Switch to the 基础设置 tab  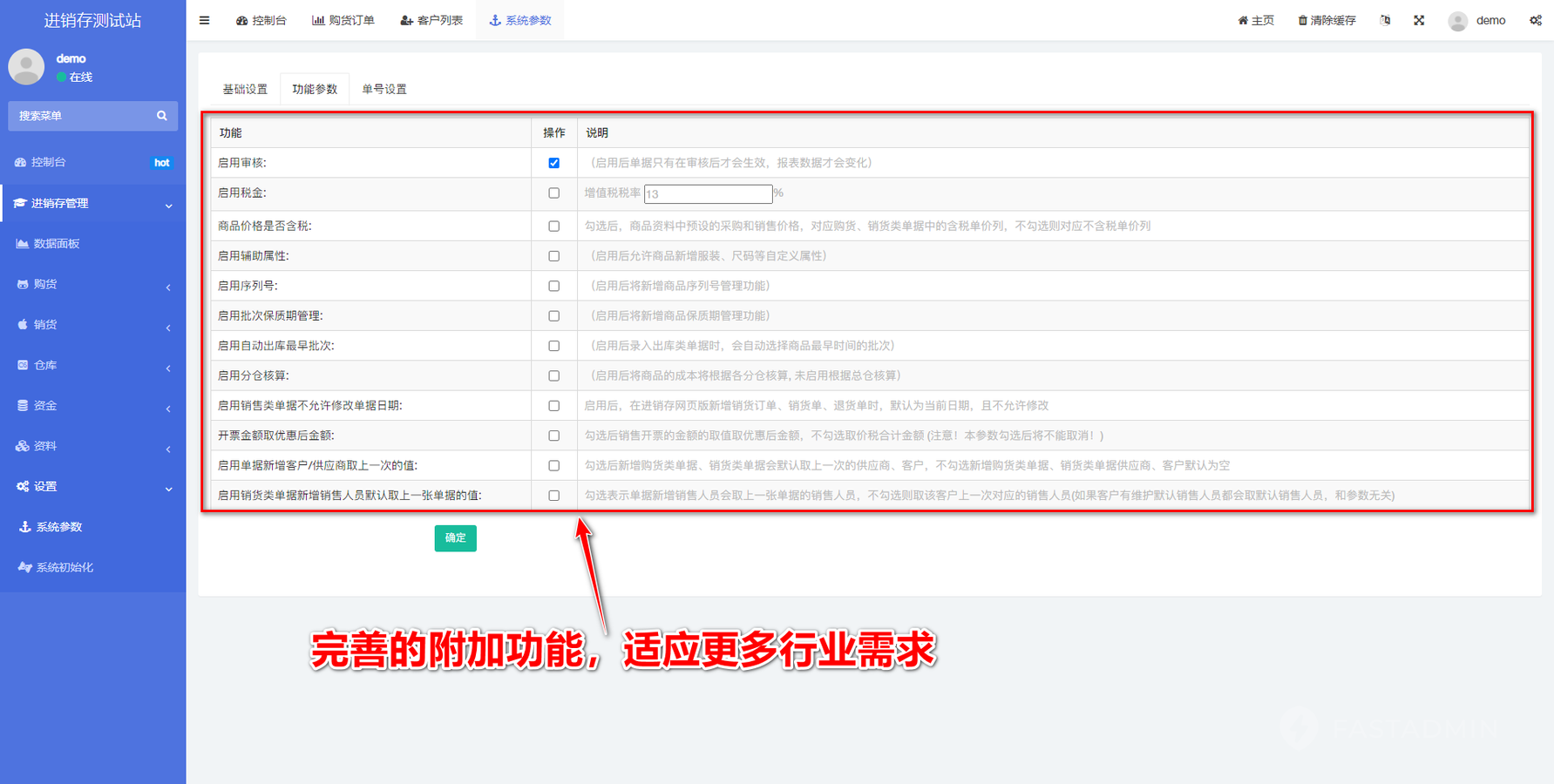pyautogui.click(x=245, y=89)
